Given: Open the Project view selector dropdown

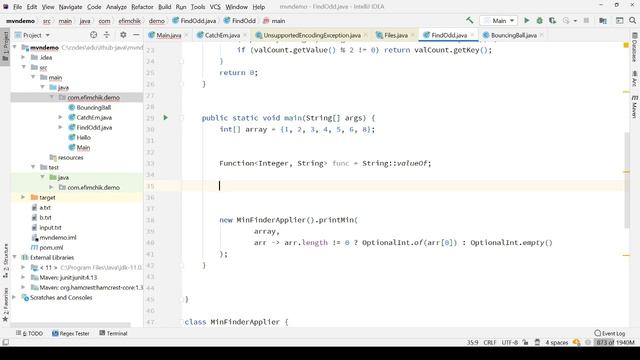Looking at the screenshot, I should 33,35.
